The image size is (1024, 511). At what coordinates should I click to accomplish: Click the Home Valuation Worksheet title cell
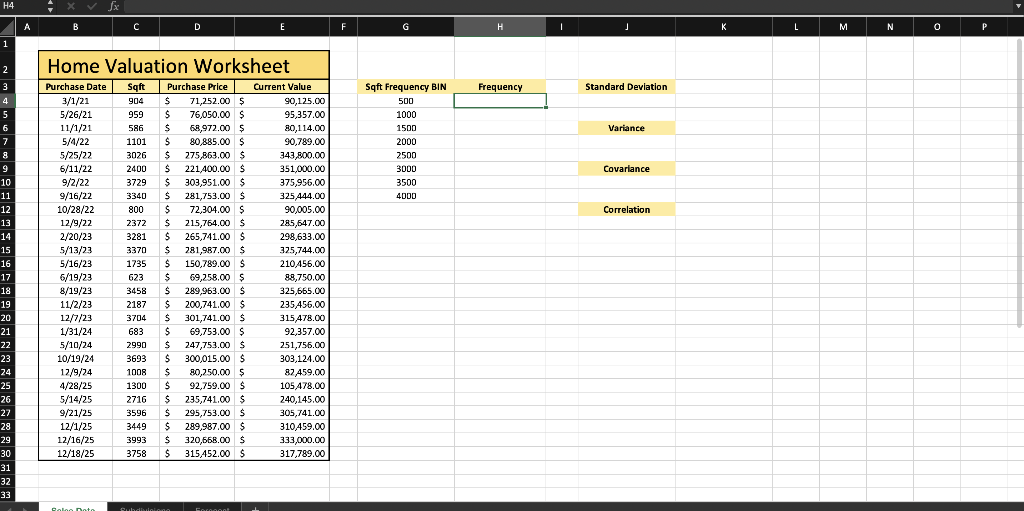184,65
